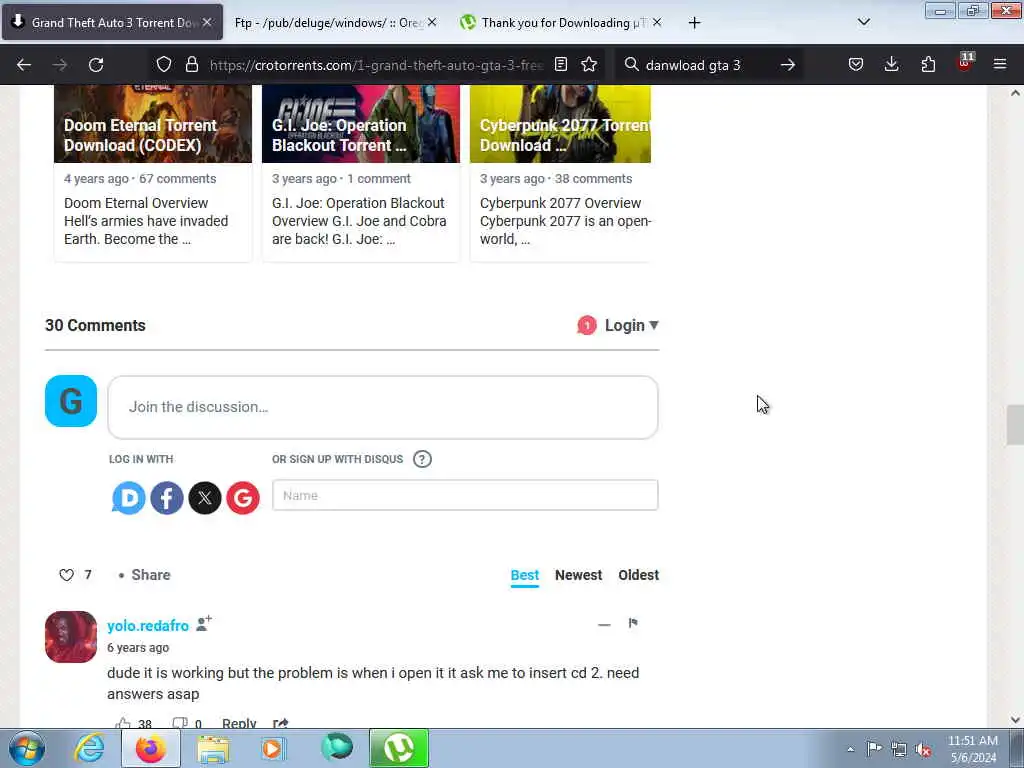The height and width of the screenshot is (768, 1024).
Task: Click the danwload gta 3 search box
Action: point(708,65)
